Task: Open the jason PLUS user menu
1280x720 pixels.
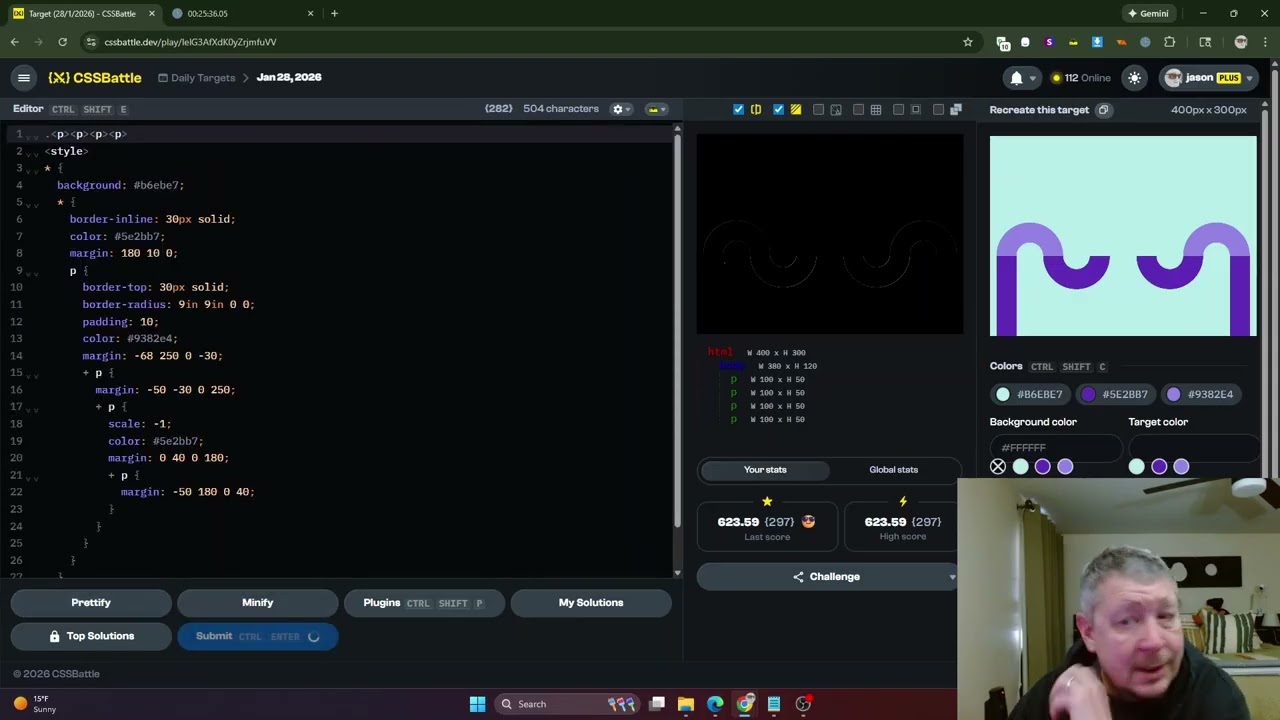Action: (x=1209, y=78)
